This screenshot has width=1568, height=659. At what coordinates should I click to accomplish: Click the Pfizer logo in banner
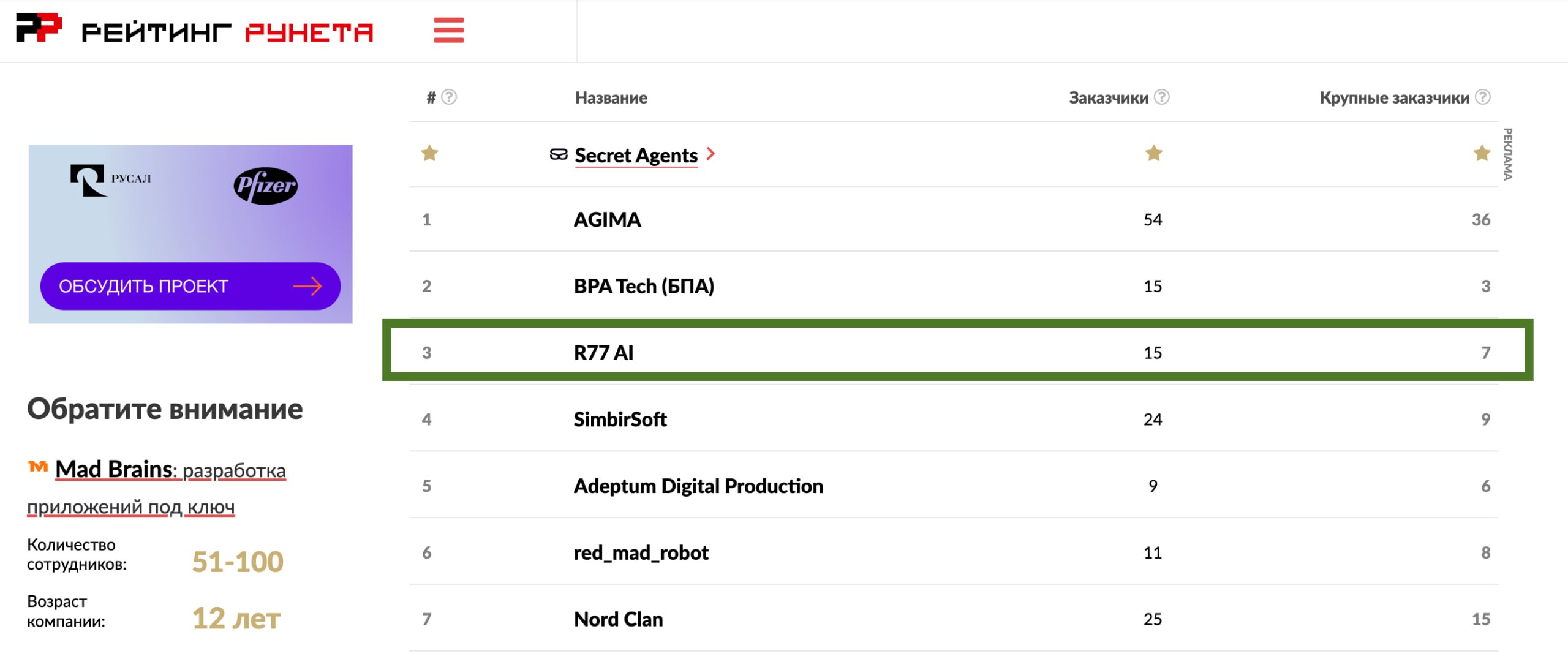(x=266, y=186)
